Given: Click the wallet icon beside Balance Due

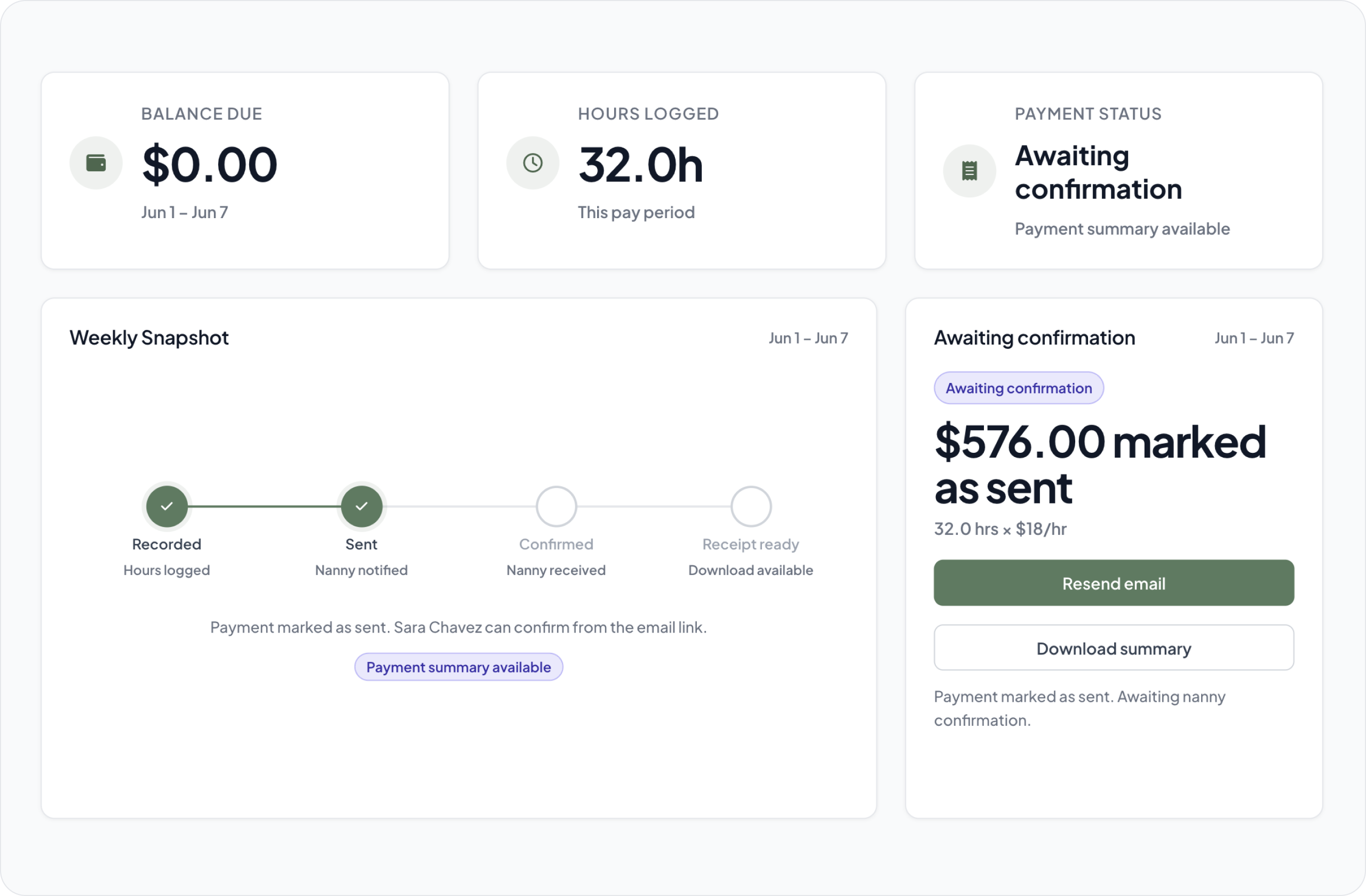Looking at the screenshot, I should pyautogui.click(x=96, y=163).
